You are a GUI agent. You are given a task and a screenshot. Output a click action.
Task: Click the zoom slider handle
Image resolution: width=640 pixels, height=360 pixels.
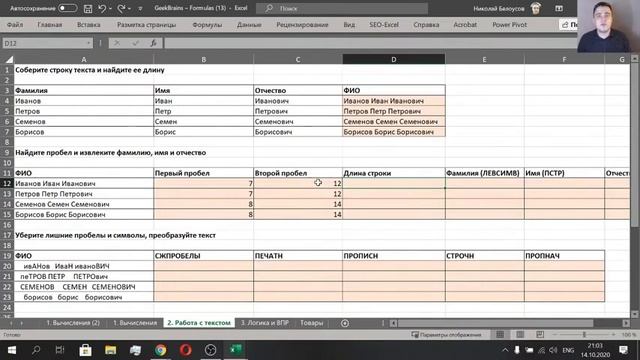pyautogui.click(x=584, y=335)
